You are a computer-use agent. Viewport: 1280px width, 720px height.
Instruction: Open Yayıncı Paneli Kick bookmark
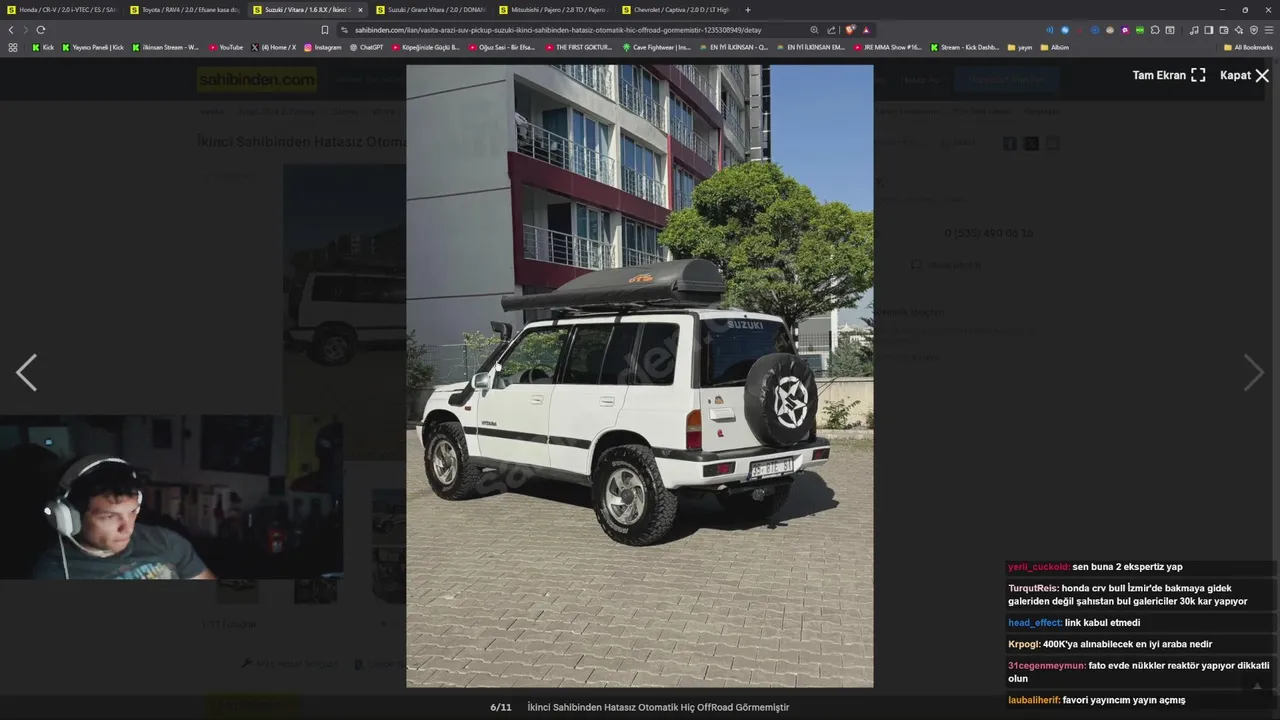tap(93, 47)
